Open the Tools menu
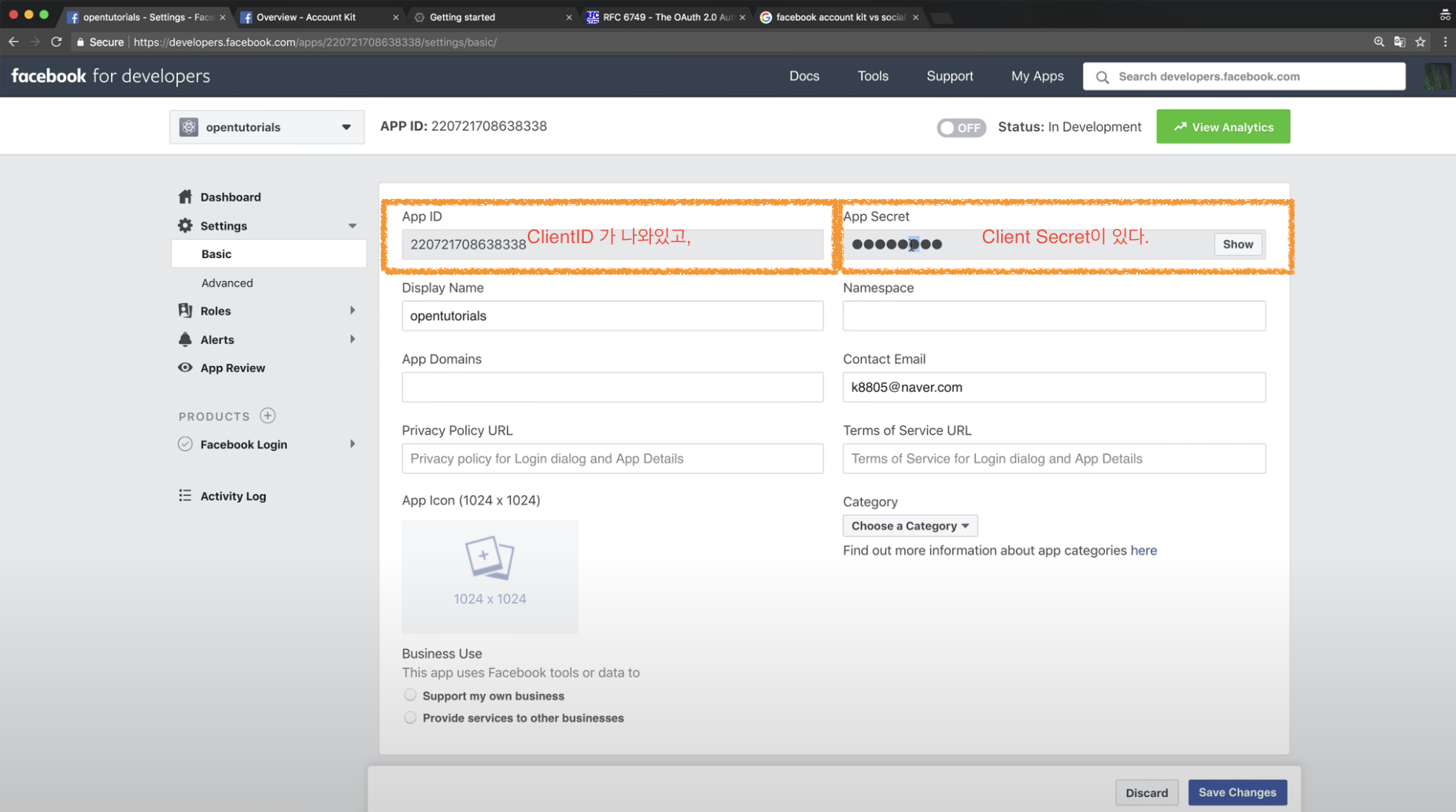Screen dimensions: 1456x812 click(x=873, y=76)
